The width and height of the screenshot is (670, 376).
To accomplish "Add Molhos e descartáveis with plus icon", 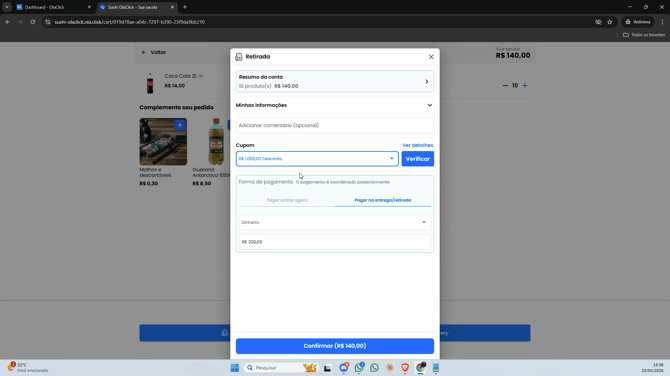I will tap(180, 125).
